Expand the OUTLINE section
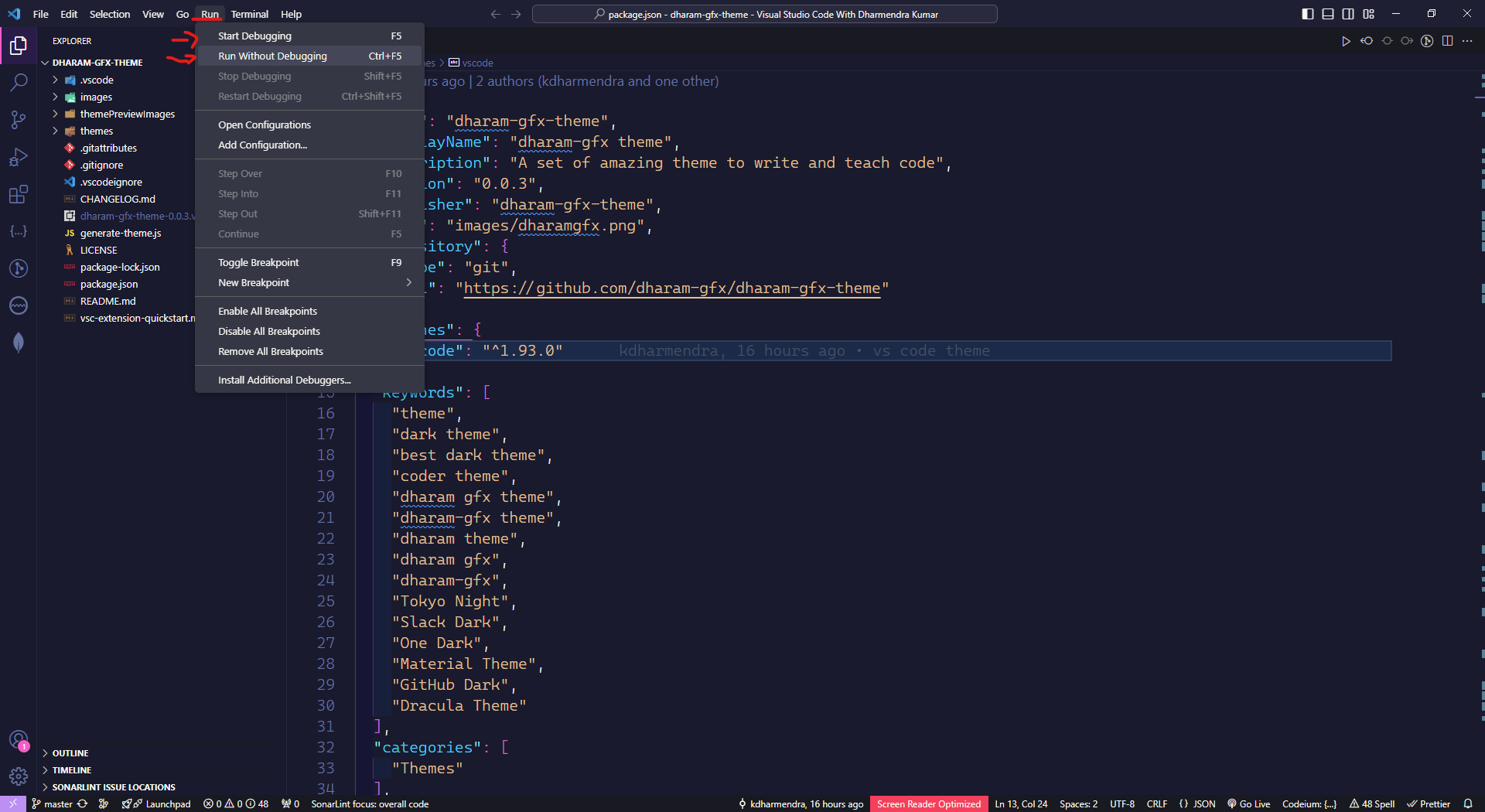The width and height of the screenshot is (1485, 812). [70, 753]
